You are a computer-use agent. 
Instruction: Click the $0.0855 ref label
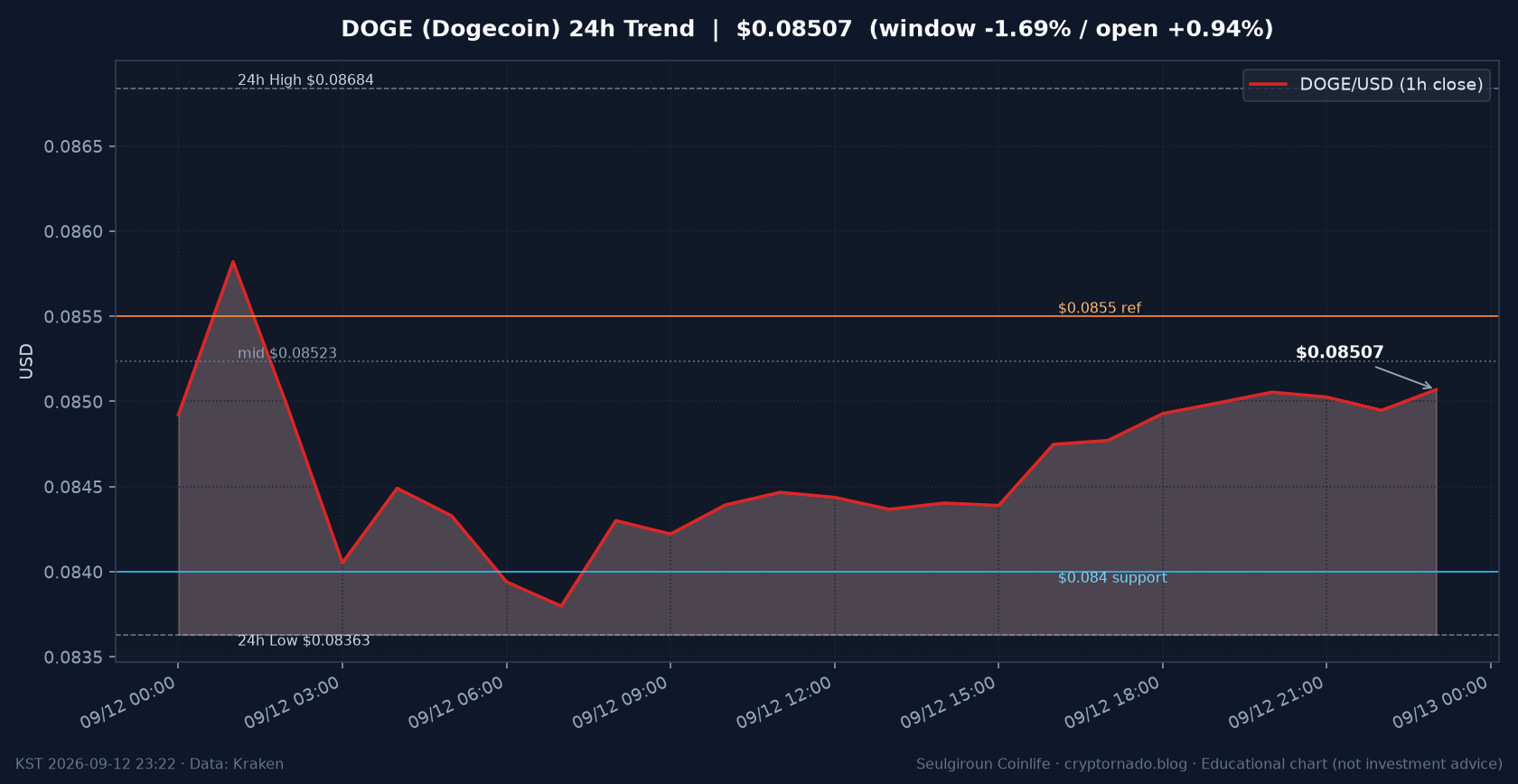pos(1100,308)
